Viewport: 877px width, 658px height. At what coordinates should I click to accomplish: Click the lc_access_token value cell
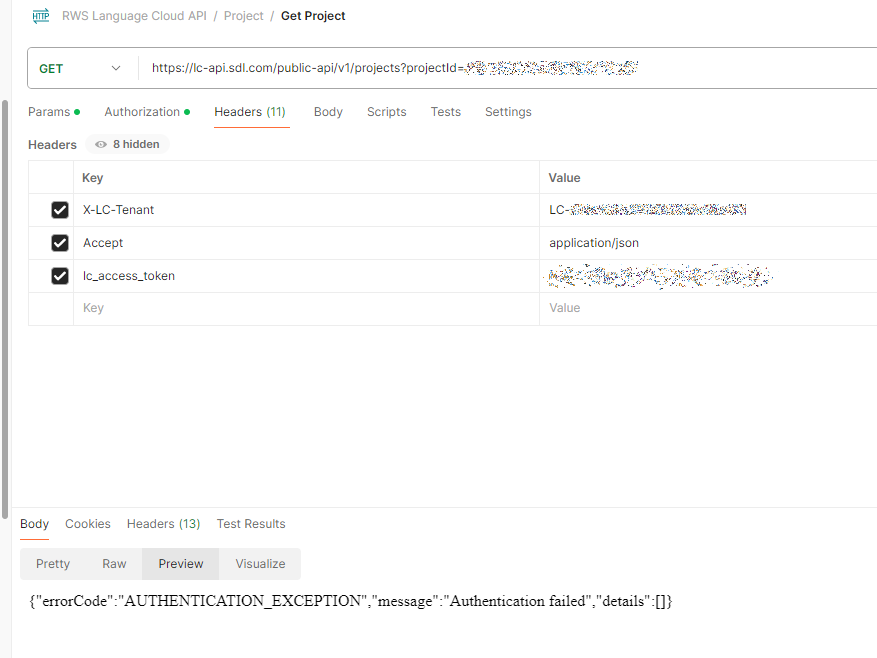click(x=708, y=276)
